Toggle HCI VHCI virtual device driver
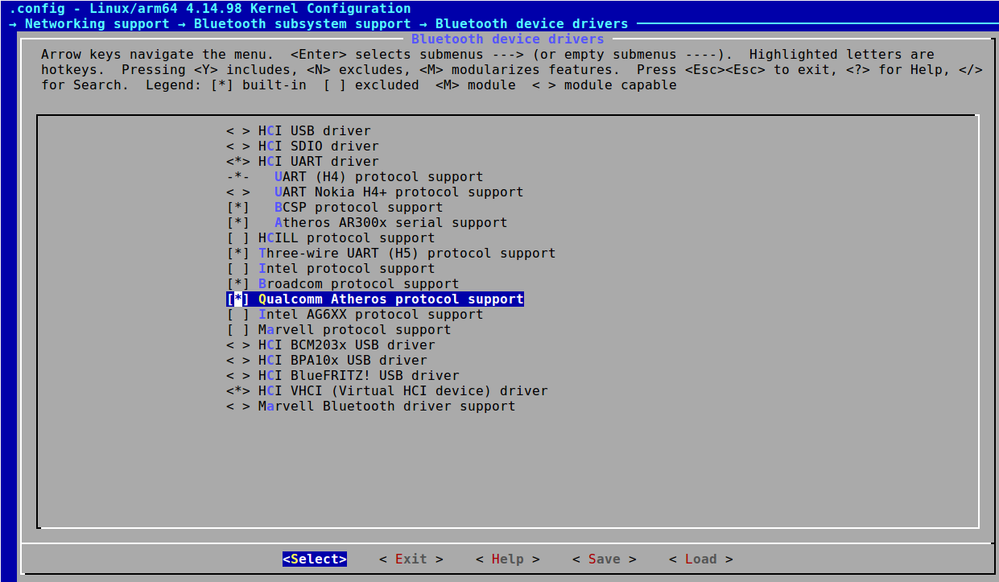 coord(387,391)
